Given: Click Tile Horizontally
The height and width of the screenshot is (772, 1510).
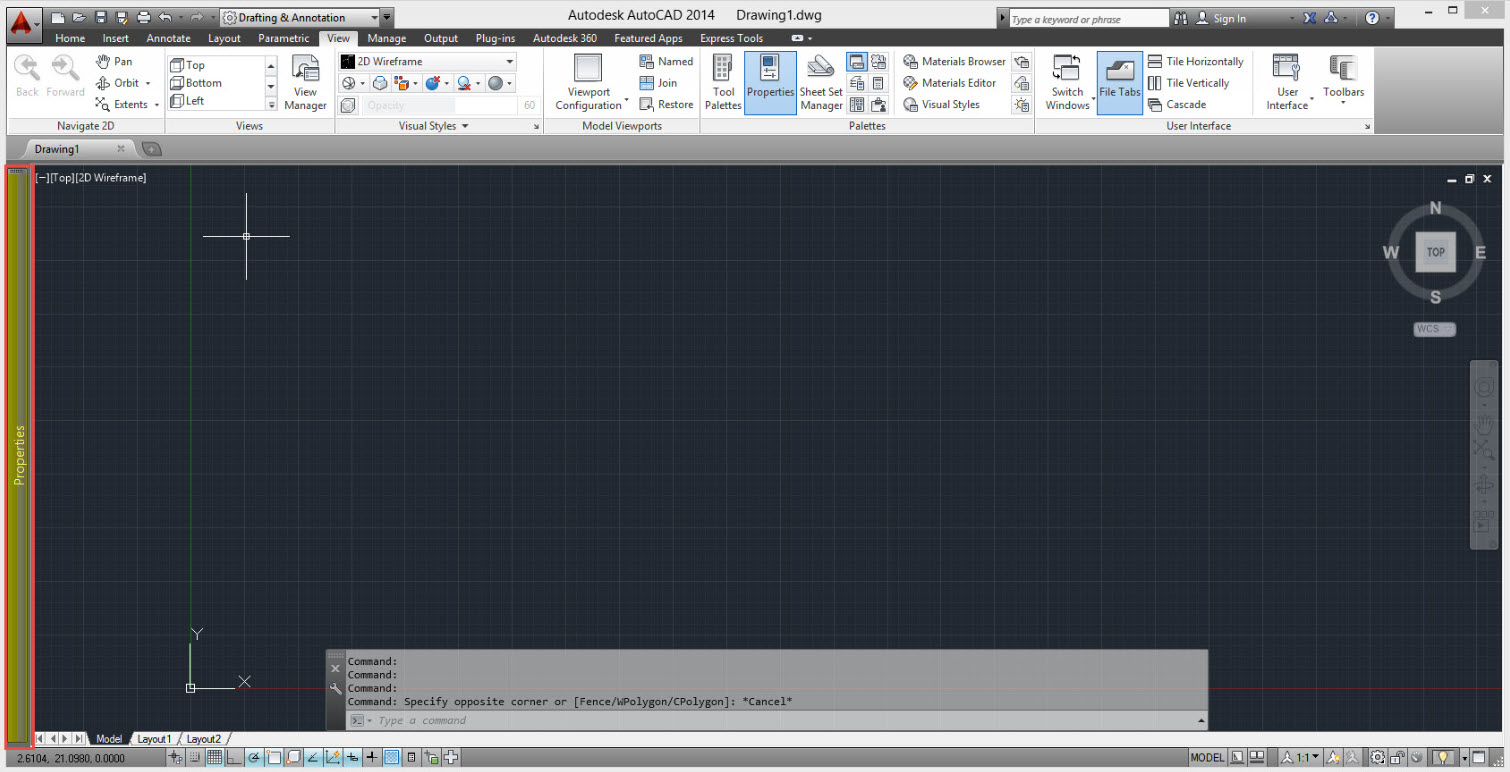Looking at the screenshot, I should tap(1195, 61).
